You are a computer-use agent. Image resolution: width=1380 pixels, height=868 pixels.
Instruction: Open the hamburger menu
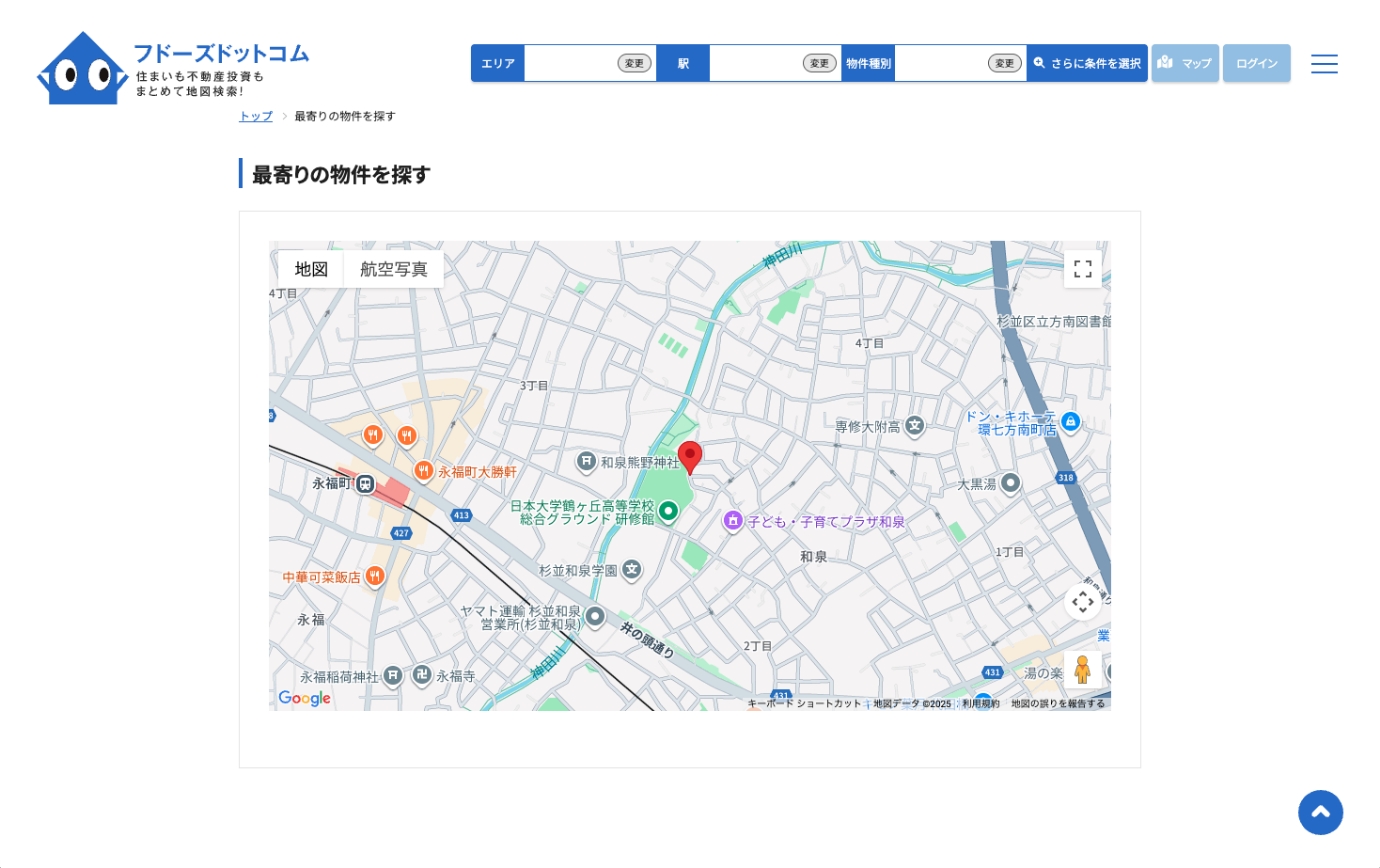click(x=1323, y=64)
